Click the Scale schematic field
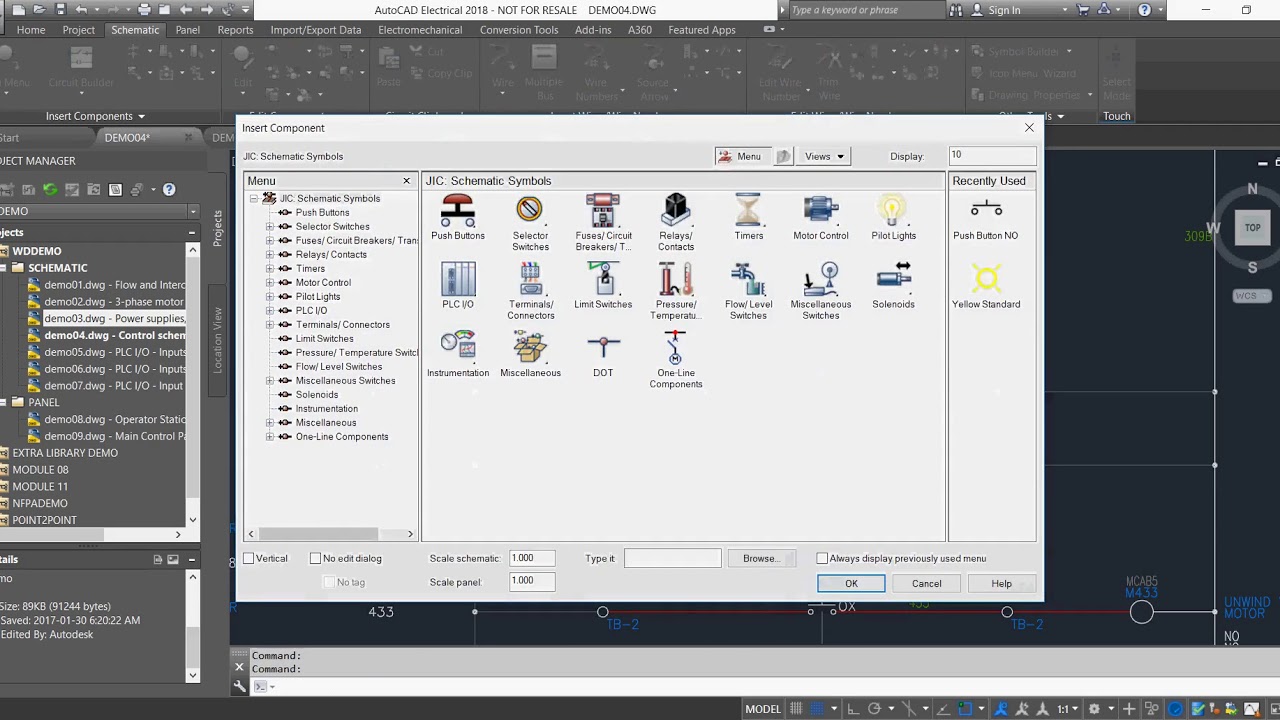Screen dimensions: 1280x720 (532, 558)
